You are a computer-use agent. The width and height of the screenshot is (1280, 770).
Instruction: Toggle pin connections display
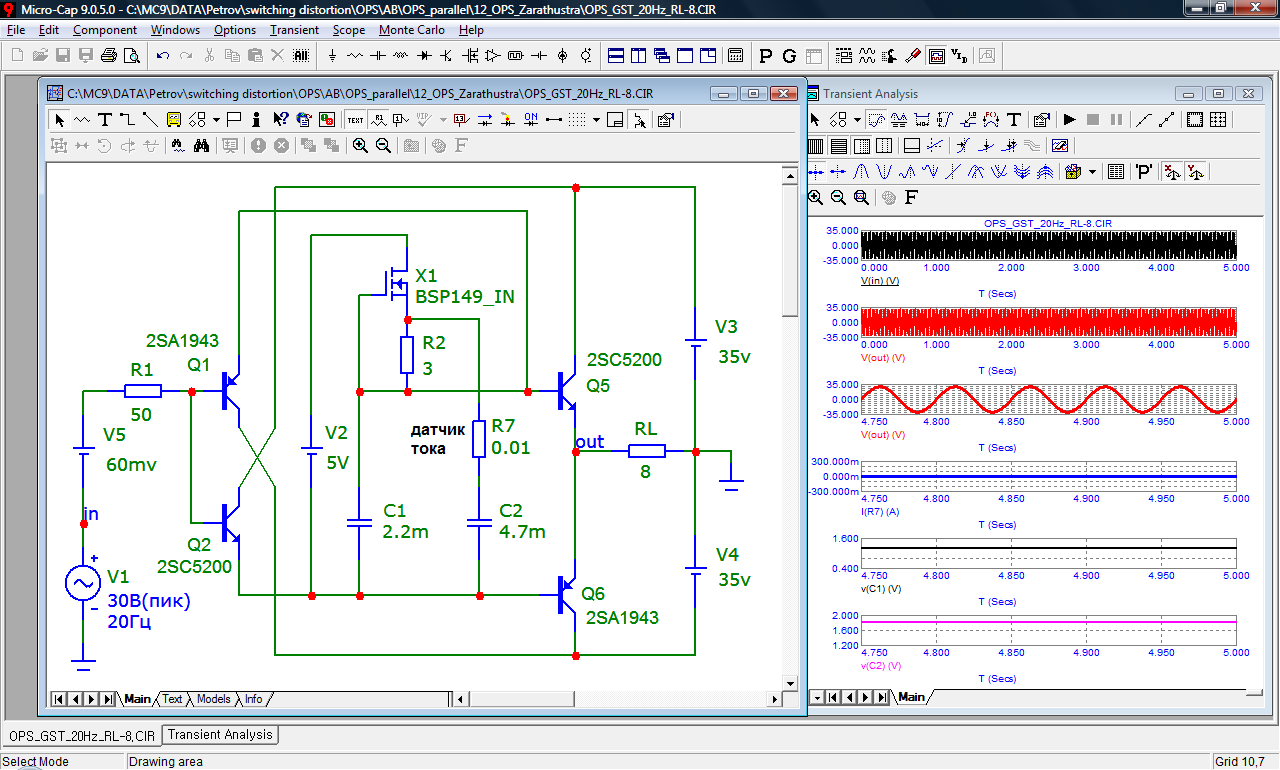[x=553, y=120]
